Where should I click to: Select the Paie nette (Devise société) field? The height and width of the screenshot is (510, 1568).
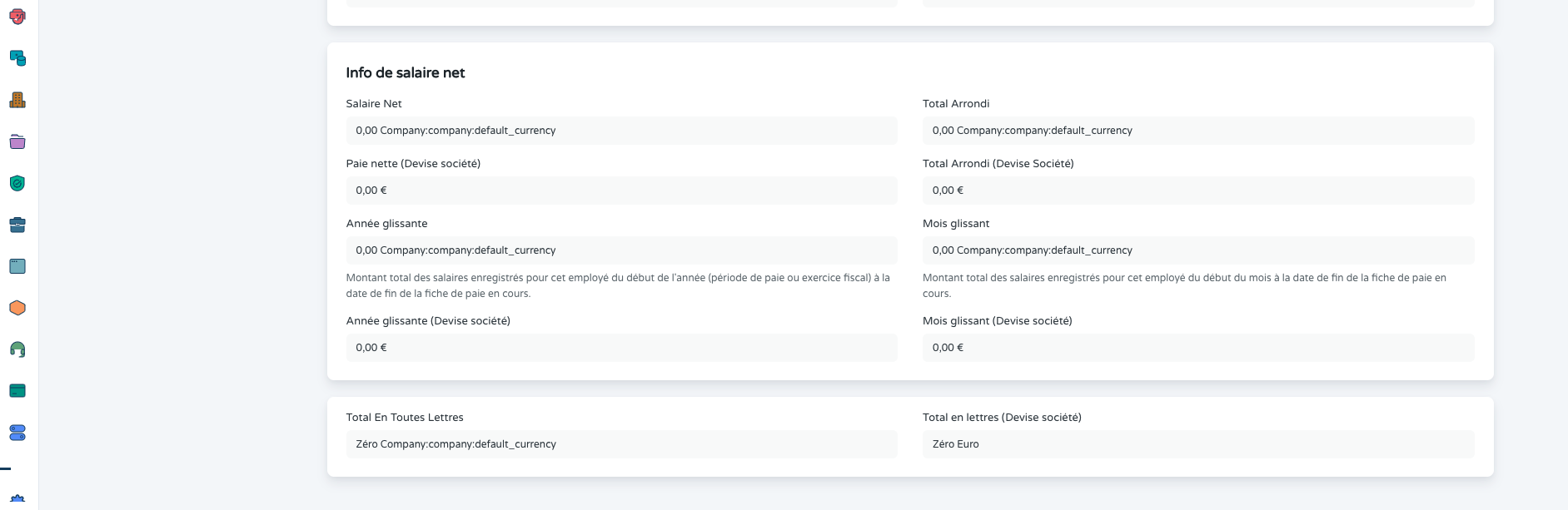[621, 191]
